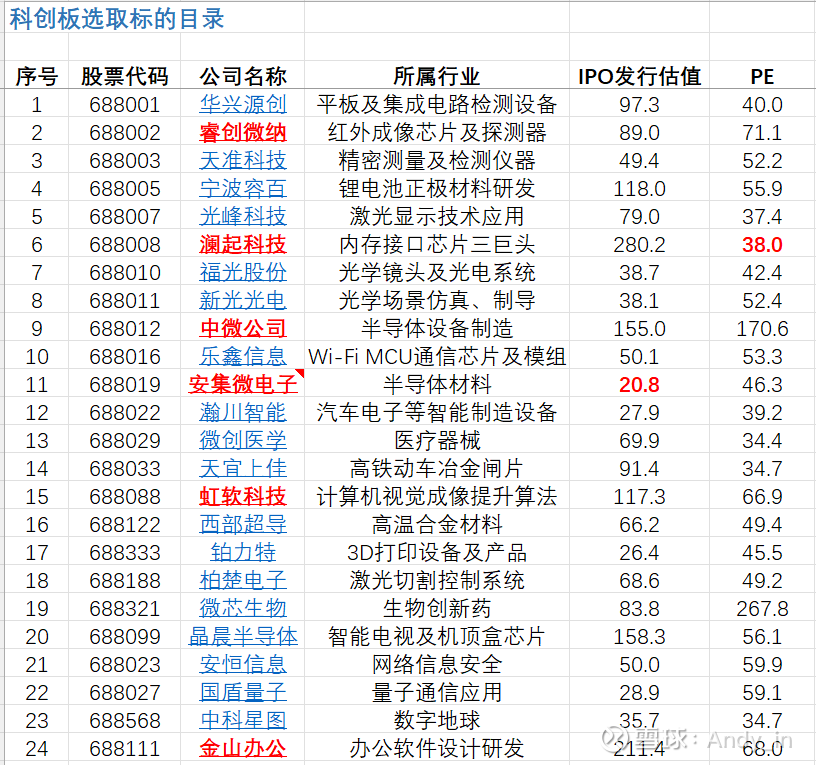The height and width of the screenshot is (765, 816).
Task: Select stock code cell 688001
Action: 124,105
